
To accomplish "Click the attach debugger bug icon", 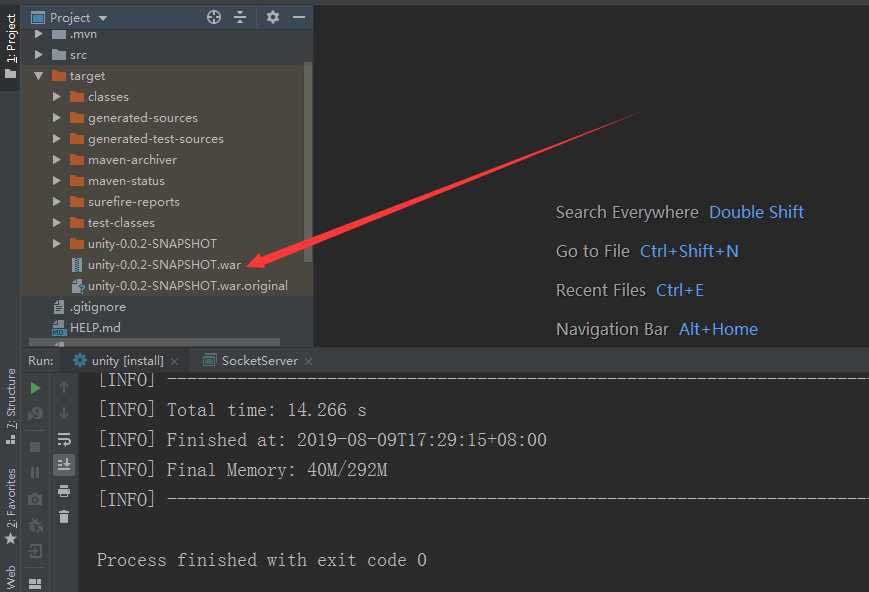I will (35, 525).
